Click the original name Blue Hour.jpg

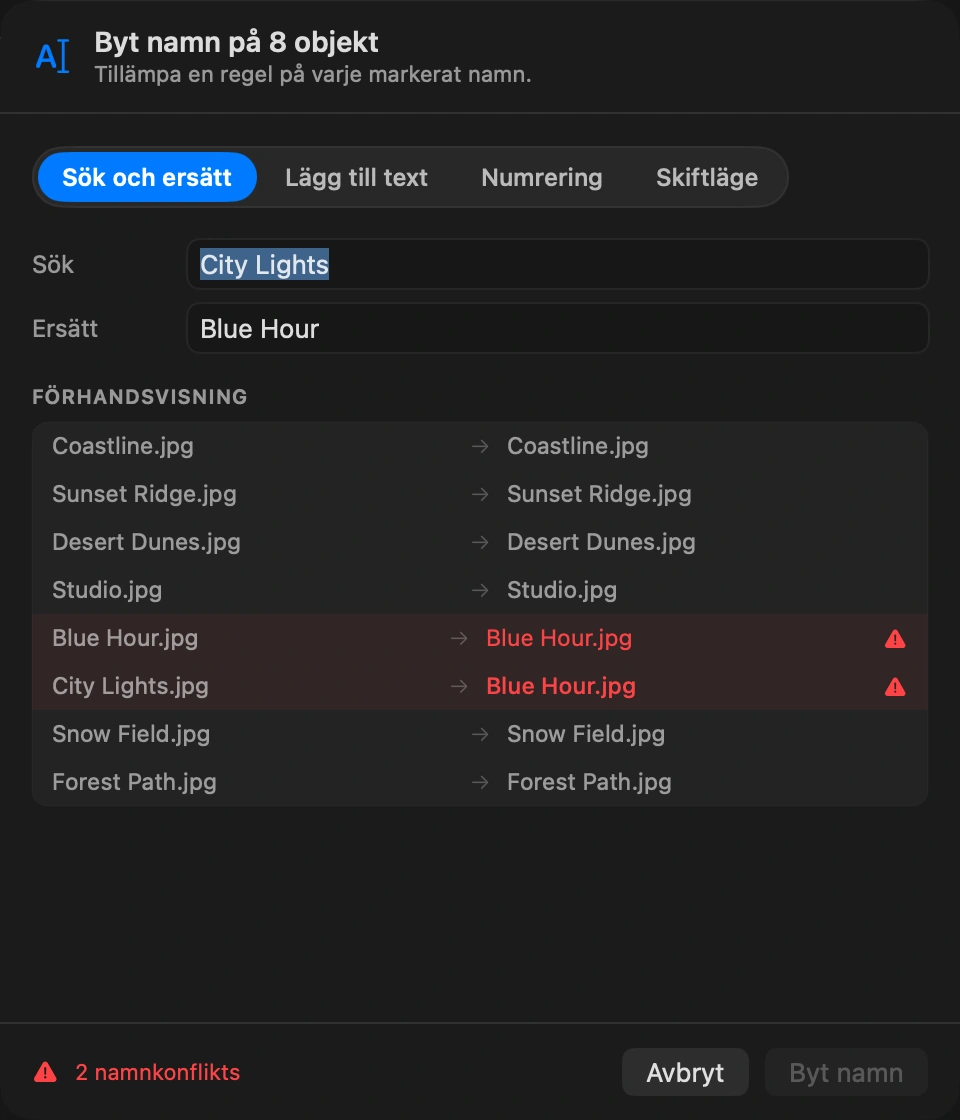pyautogui.click(x=125, y=638)
